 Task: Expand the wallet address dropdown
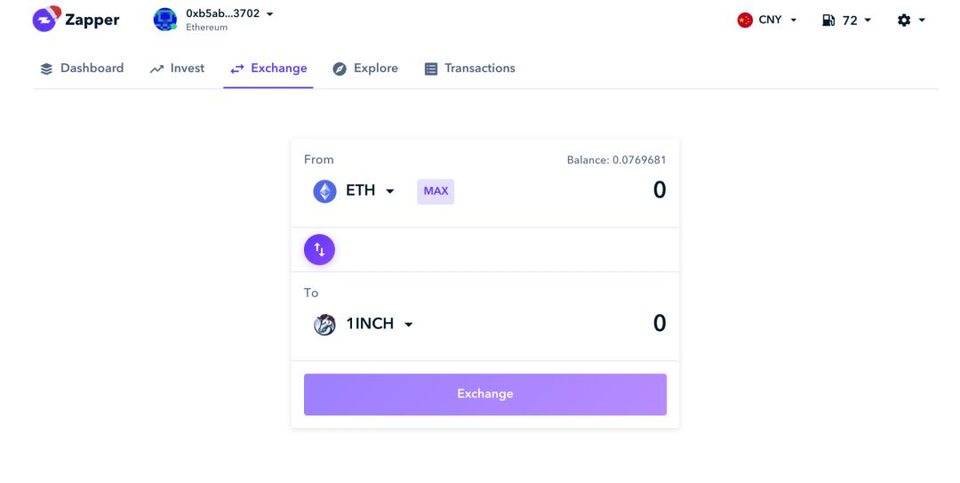(x=270, y=14)
